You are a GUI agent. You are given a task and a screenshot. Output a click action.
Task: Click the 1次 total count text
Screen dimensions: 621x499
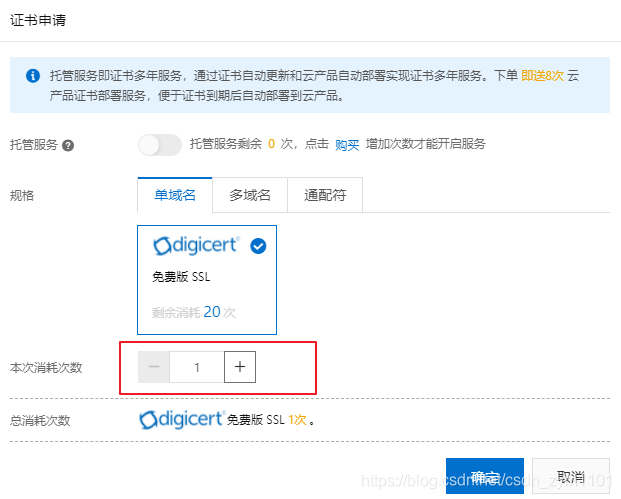pos(297,420)
